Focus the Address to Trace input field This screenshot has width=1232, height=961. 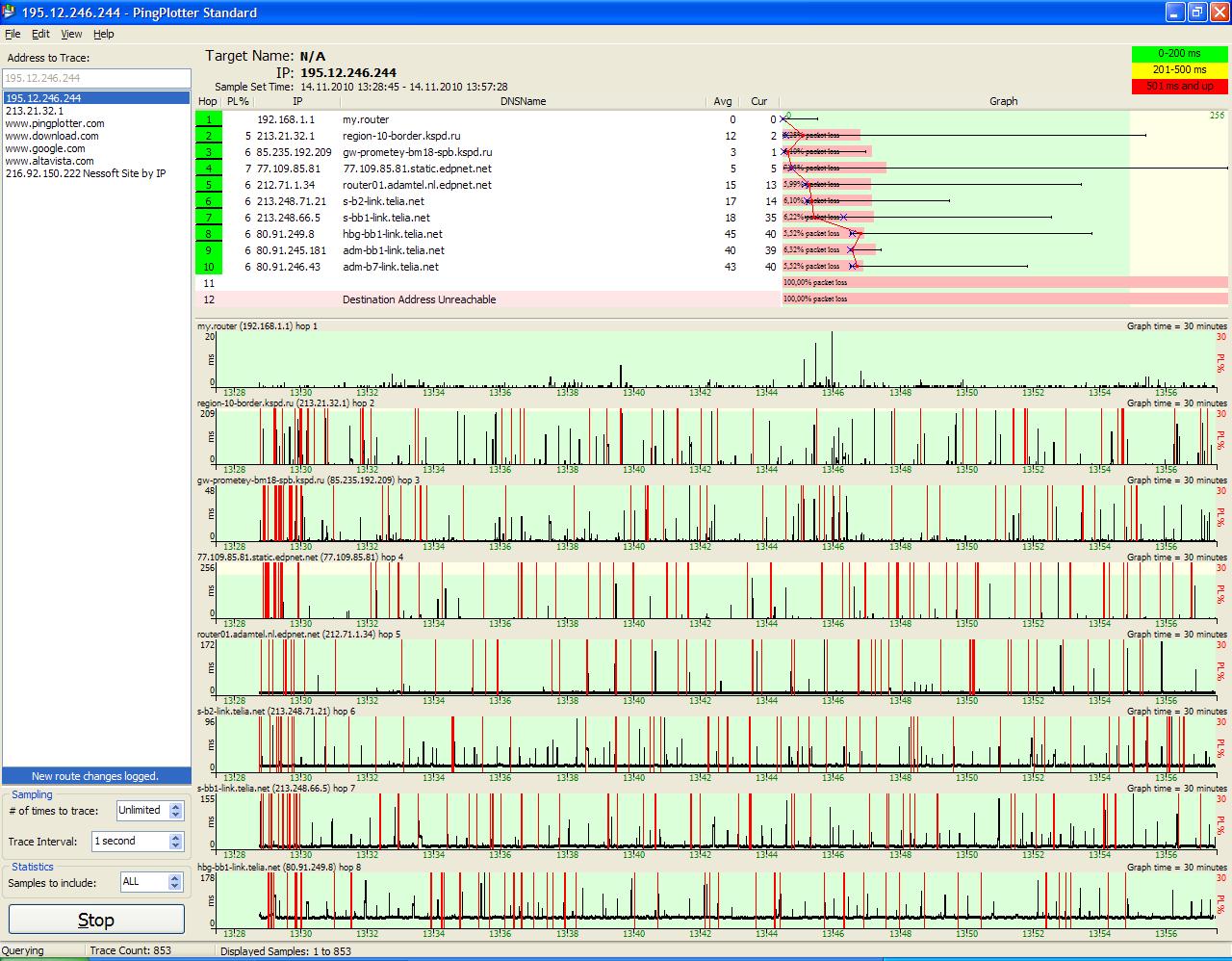tap(96, 78)
